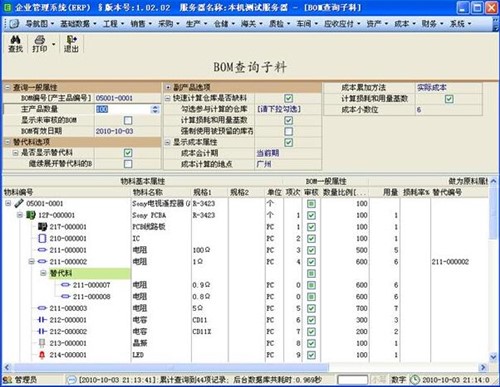Click the resistor icon for 211-000007
Viewport: 500px width, 387px height.
(x=66, y=285)
